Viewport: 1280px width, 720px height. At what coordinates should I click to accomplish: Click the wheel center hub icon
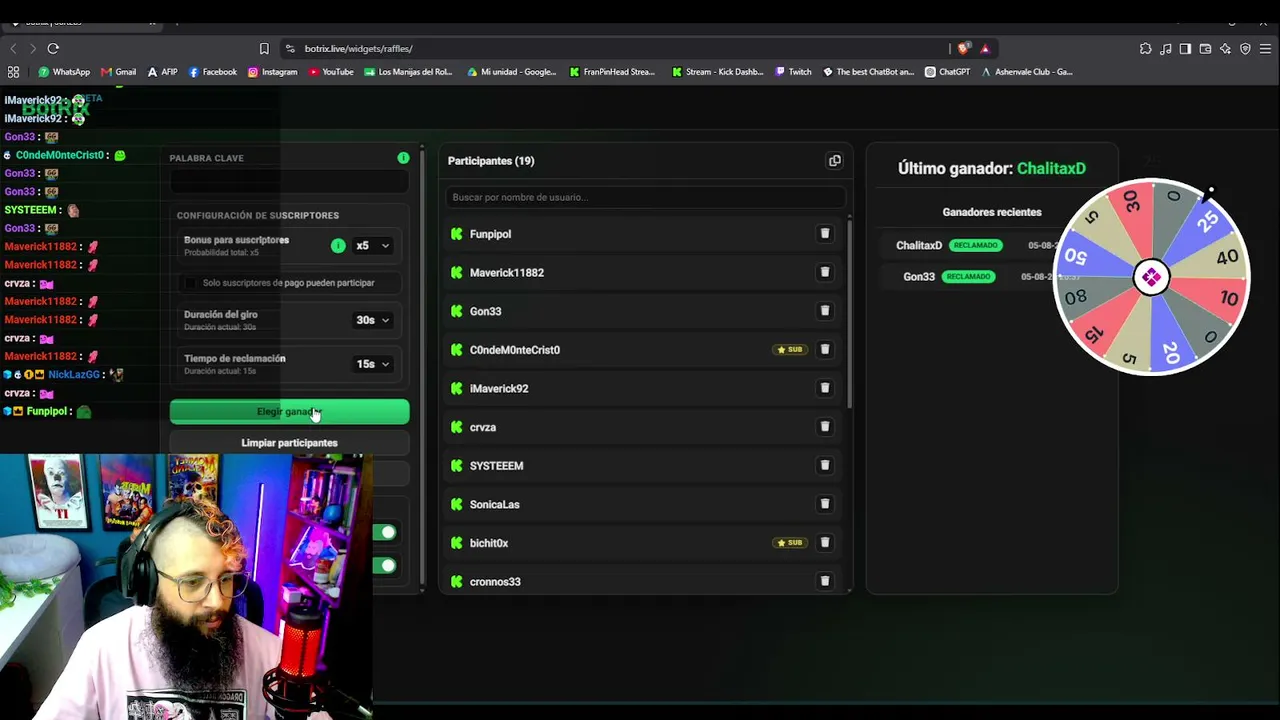tap(1151, 278)
